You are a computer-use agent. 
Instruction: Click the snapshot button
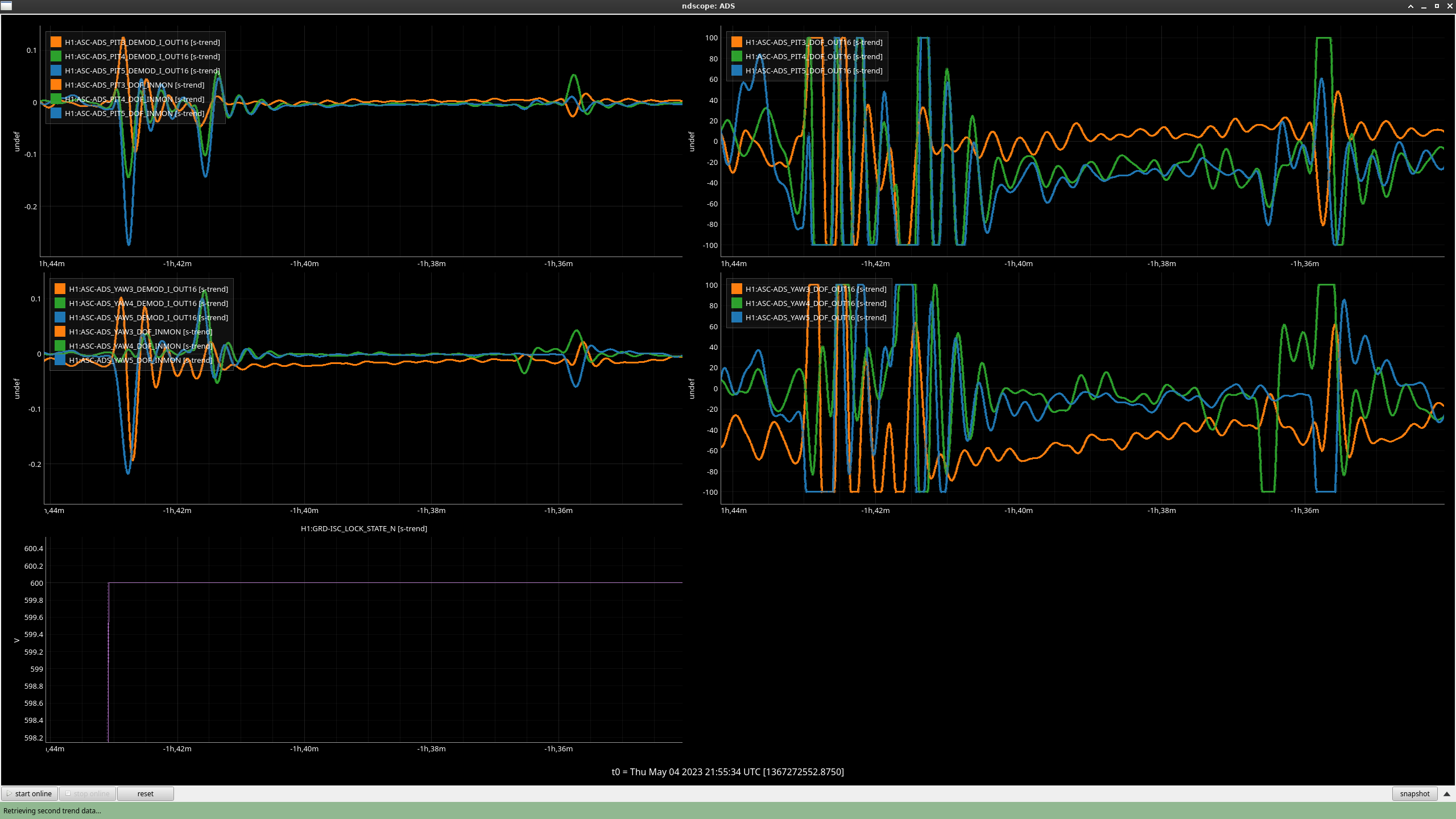[1414, 793]
